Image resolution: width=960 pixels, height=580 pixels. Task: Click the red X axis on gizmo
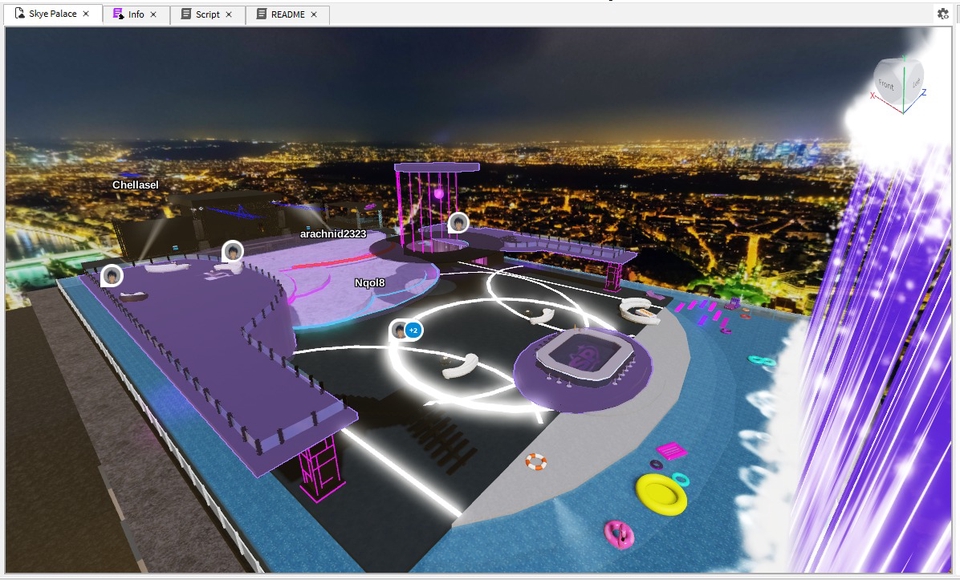pyautogui.click(x=874, y=96)
